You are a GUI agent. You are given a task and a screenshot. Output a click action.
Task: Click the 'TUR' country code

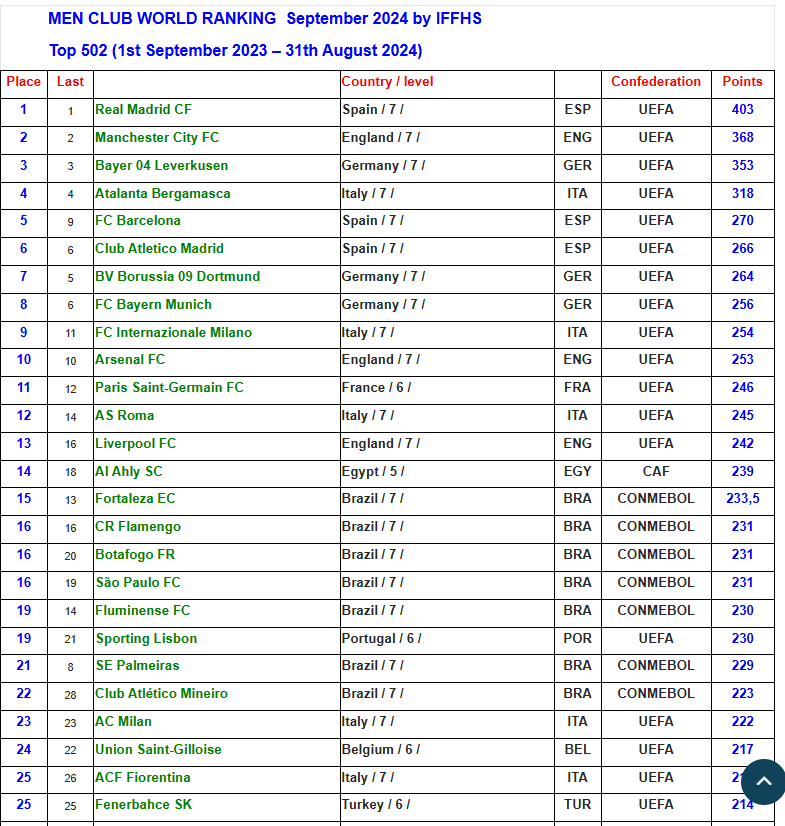pos(577,805)
